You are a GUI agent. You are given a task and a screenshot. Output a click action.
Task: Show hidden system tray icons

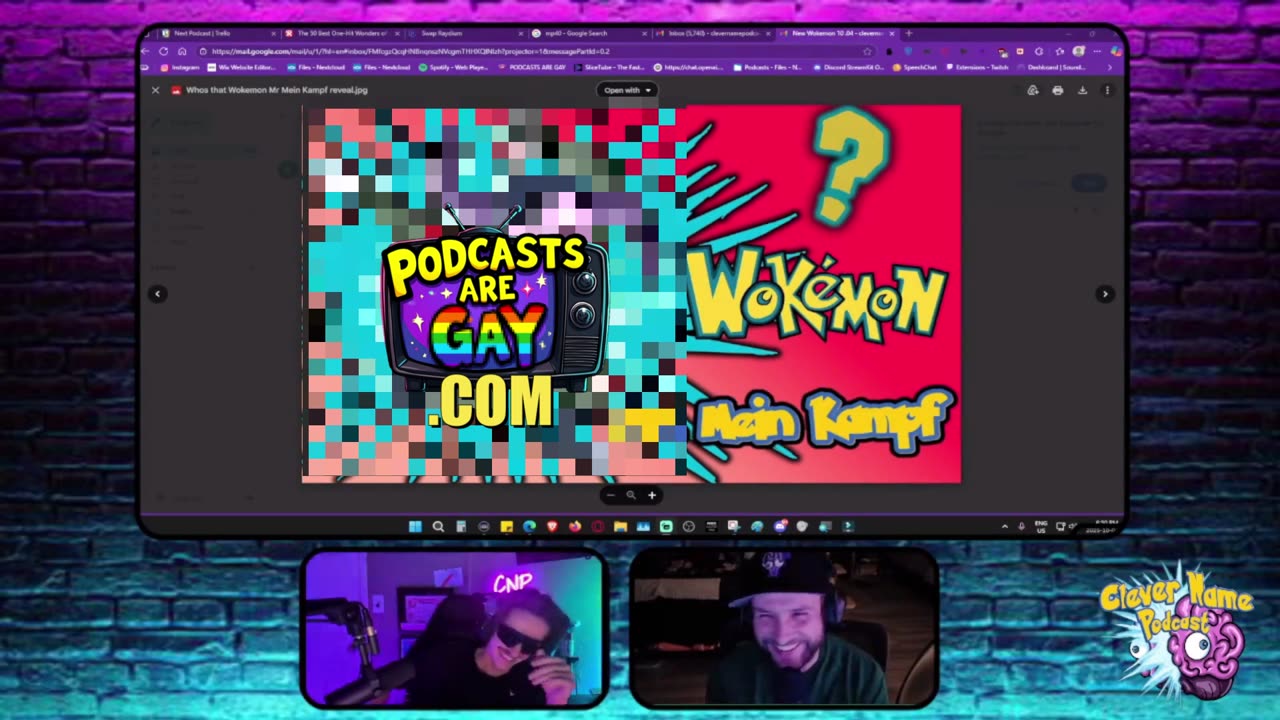click(x=1005, y=526)
